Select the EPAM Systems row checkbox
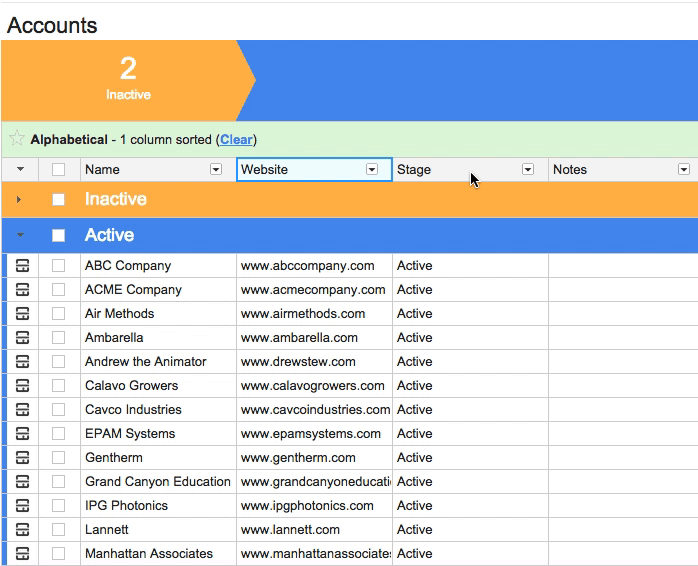This screenshot has width=698, height=566. click(58, 434)
